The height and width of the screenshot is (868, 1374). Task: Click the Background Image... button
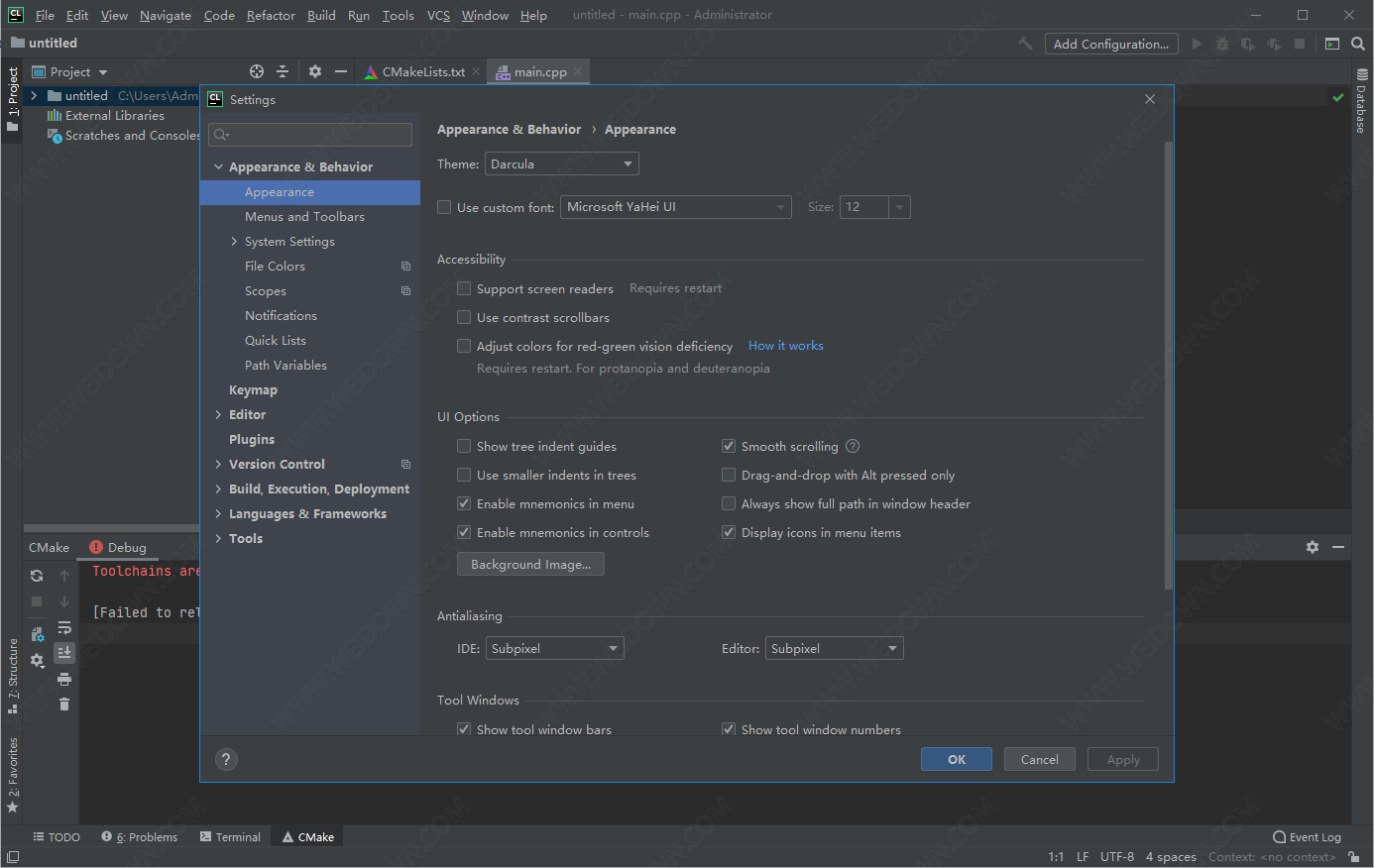tap(530, 564)
